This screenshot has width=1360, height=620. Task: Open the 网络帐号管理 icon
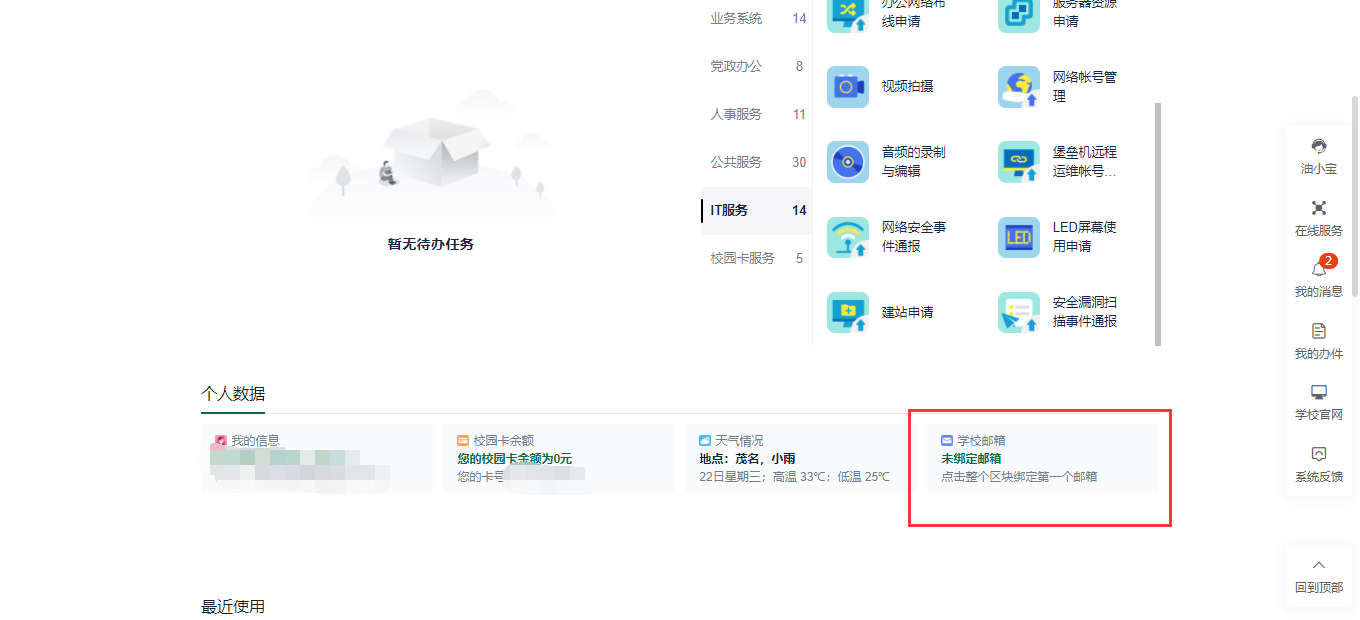pos(1018,87)
